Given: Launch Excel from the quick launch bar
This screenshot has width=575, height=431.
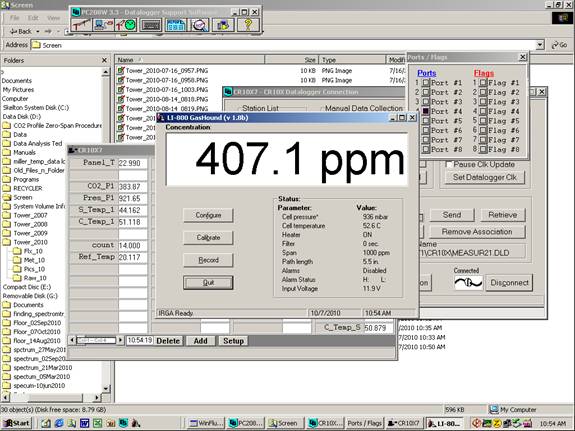Looking at the screenshot, I should click(97, 423).
